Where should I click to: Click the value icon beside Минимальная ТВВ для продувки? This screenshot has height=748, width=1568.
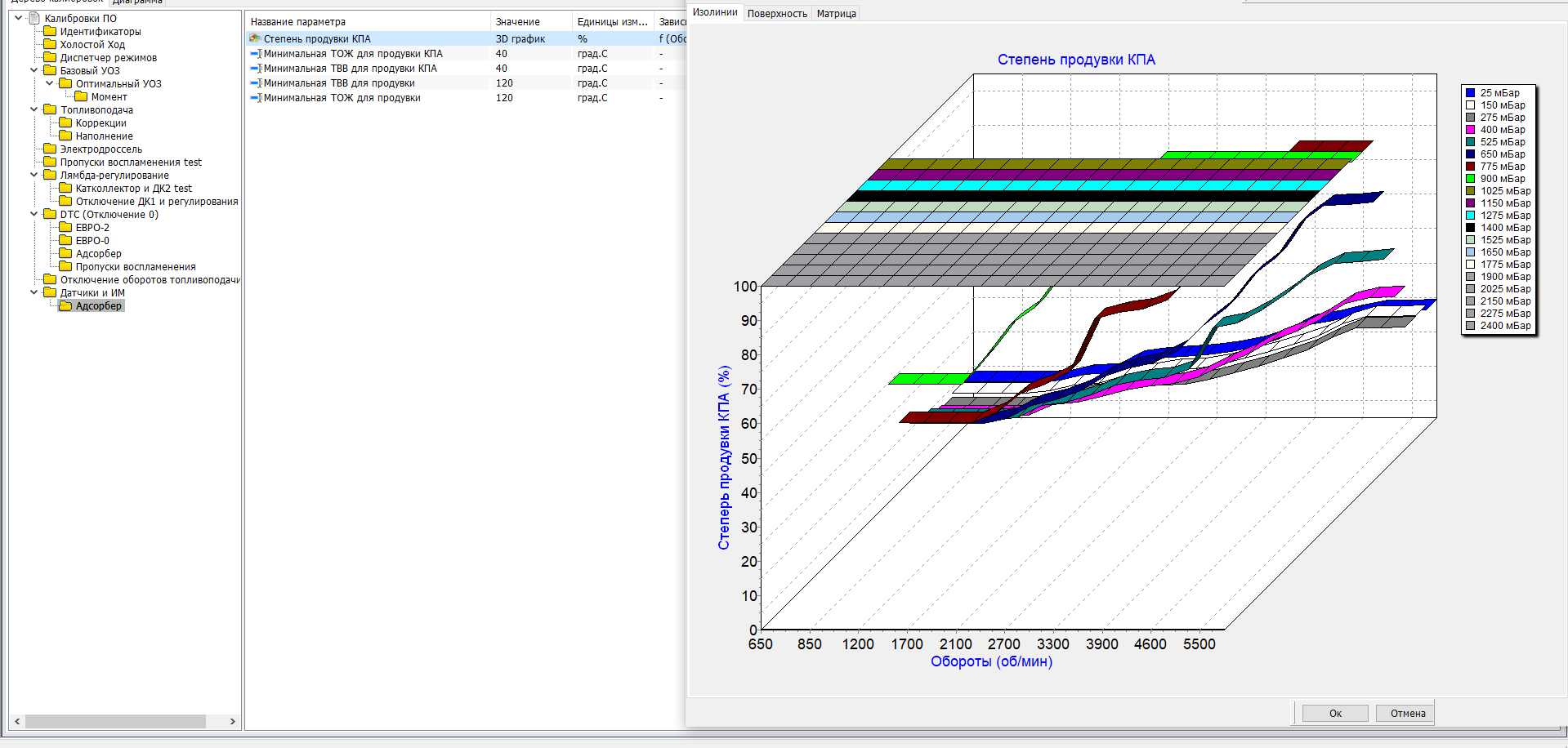[256, 83]
